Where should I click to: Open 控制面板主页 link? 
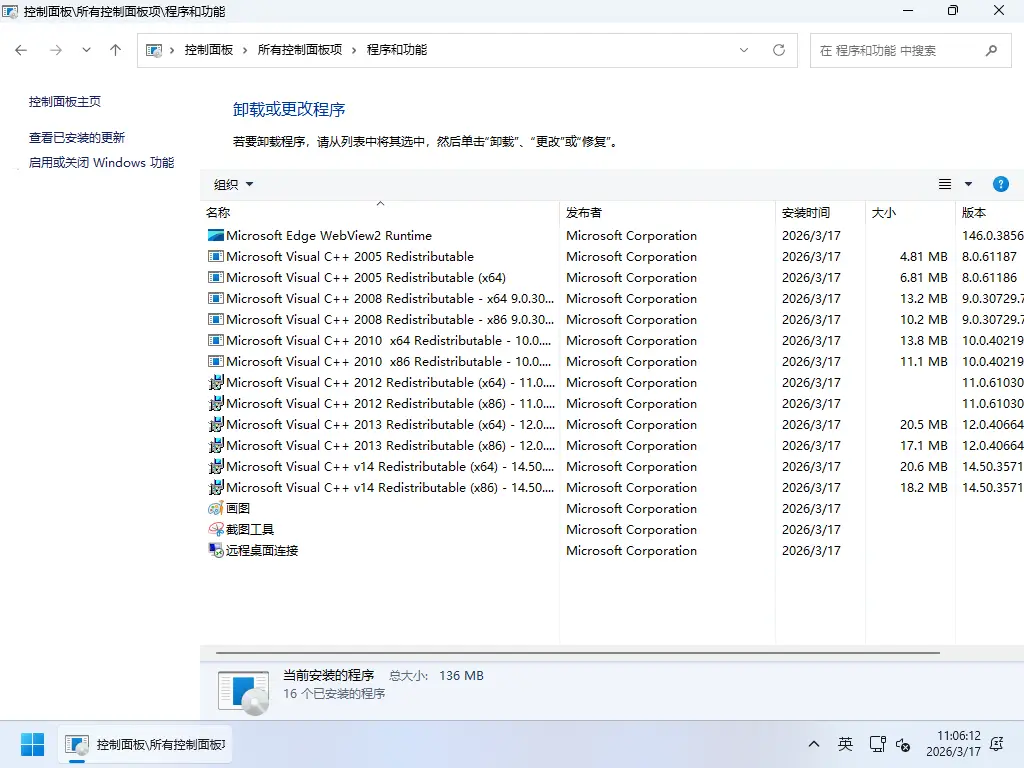coord(65,102)
